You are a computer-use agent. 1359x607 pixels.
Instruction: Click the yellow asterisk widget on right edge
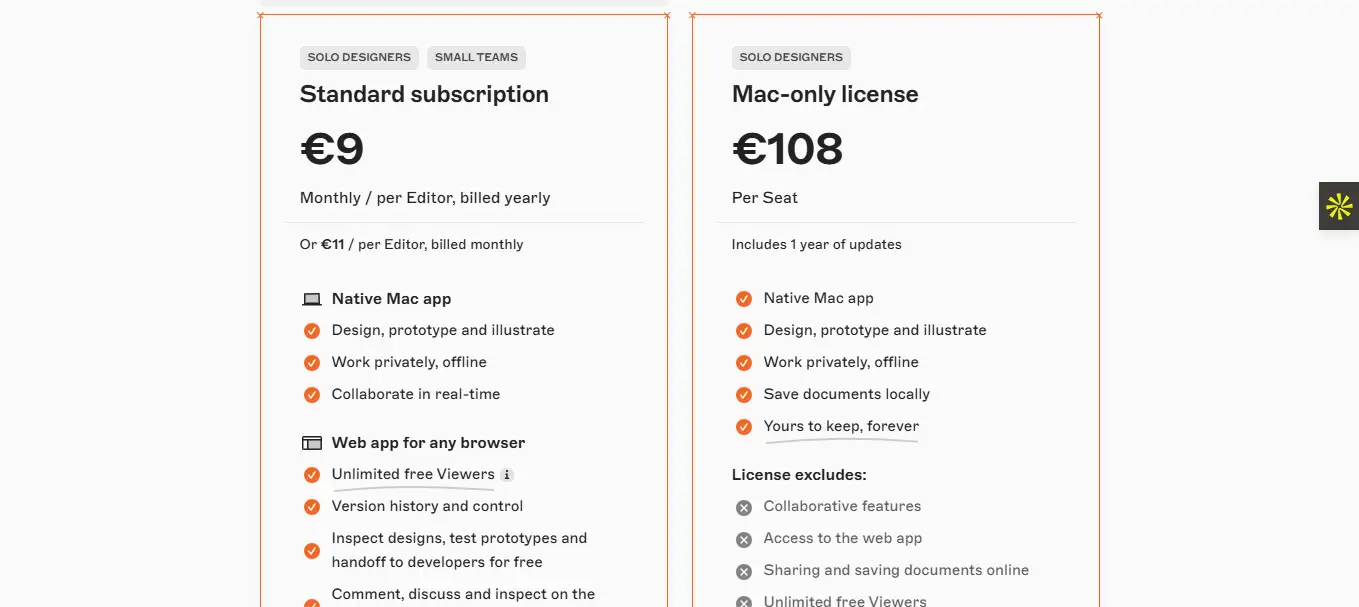click(1339, 207)
